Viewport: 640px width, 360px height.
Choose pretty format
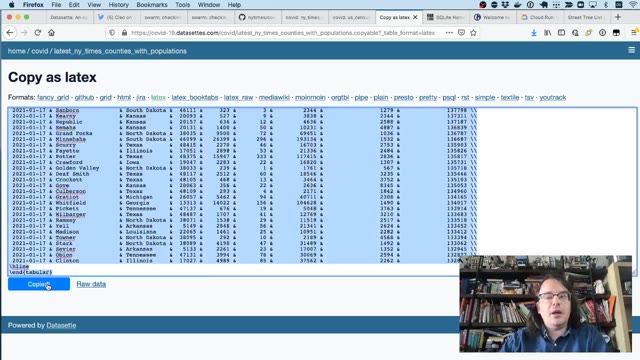tap(428, 98)
